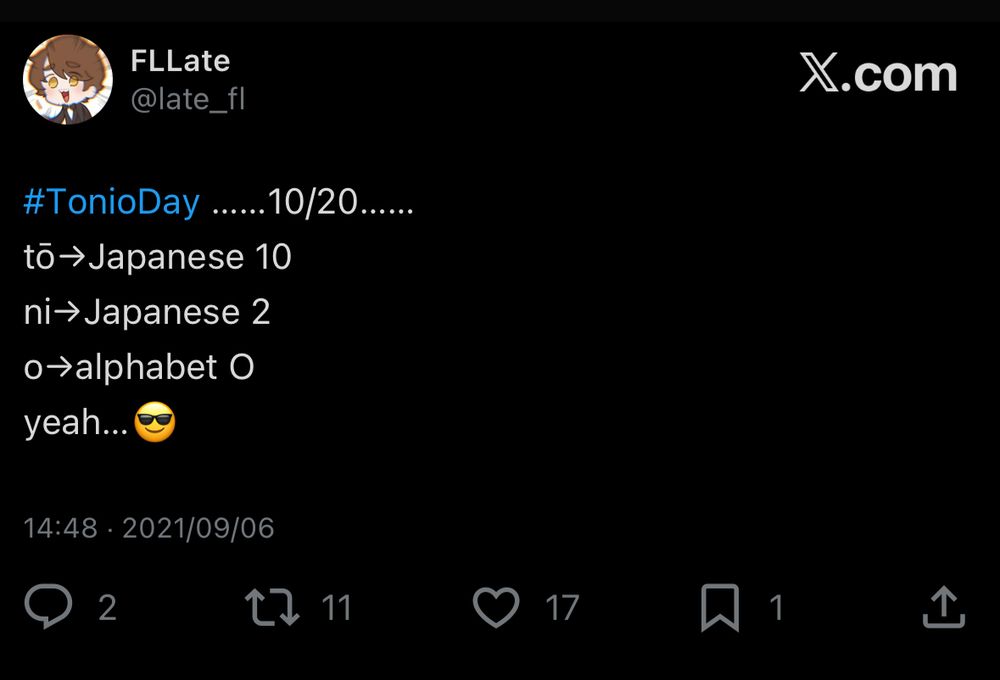Visit the @late_fl handle profile
Viewport: 1000px width, 680px height.
pyautogui.click(x=188, y=100)
